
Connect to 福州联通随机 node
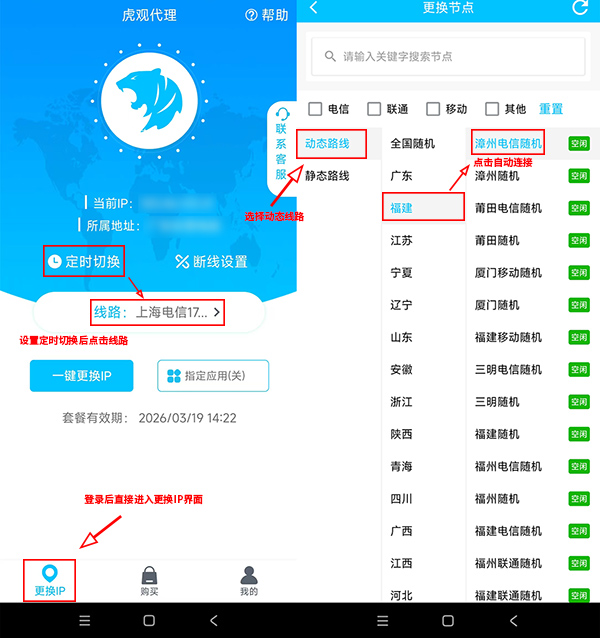tap(508, 564)
